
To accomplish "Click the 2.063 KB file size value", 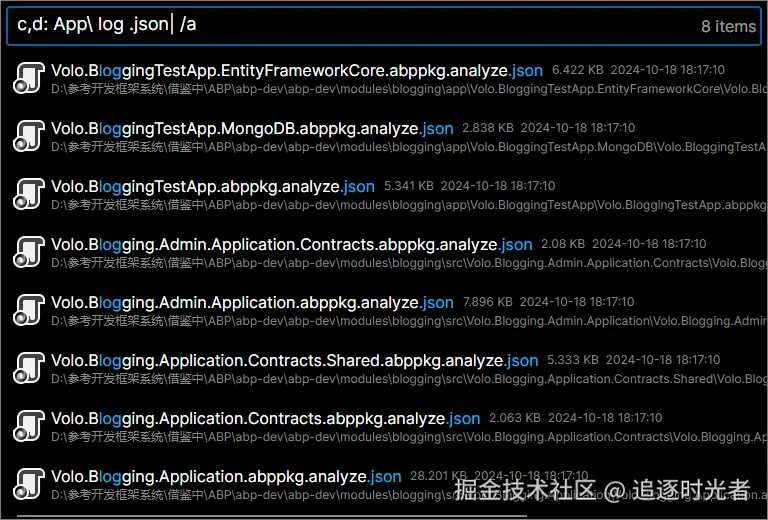I will pos(515,418).
